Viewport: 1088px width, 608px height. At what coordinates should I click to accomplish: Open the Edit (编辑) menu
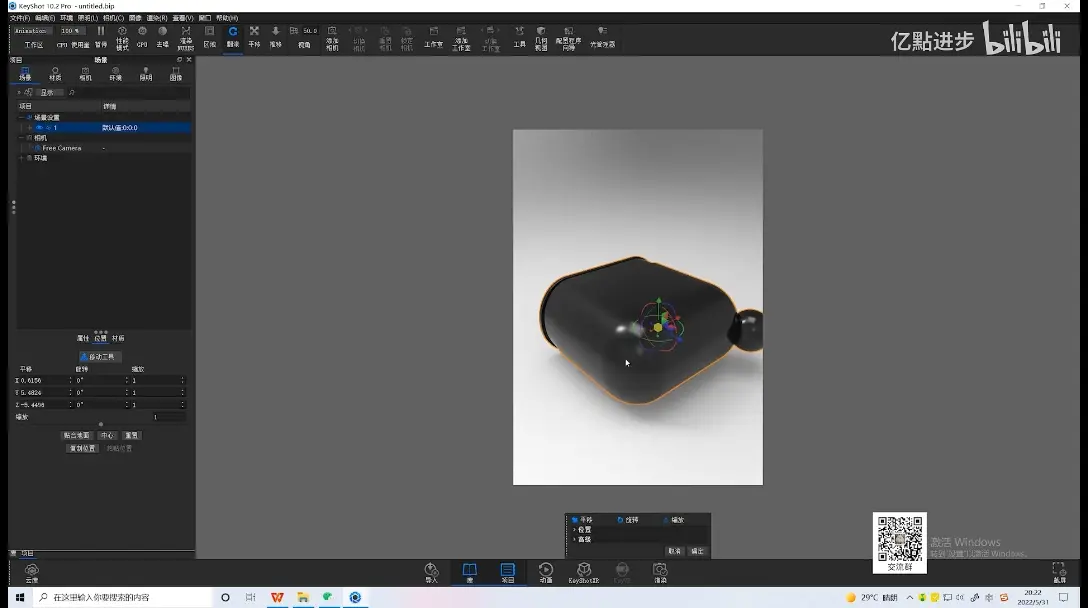tap(44, 18)
